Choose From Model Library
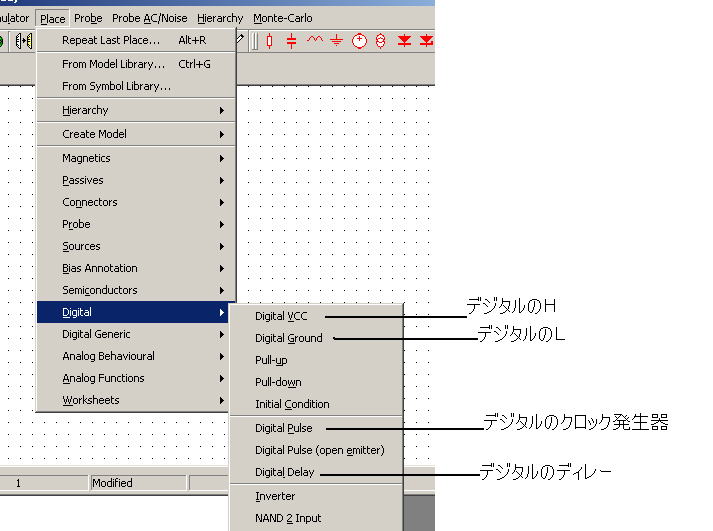713x531 pixels. coord(136,64)
